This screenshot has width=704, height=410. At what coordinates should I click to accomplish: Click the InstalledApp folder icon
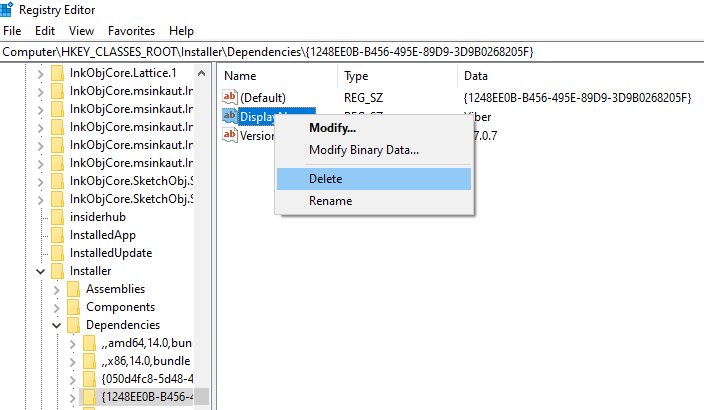[x=59, y=235]
